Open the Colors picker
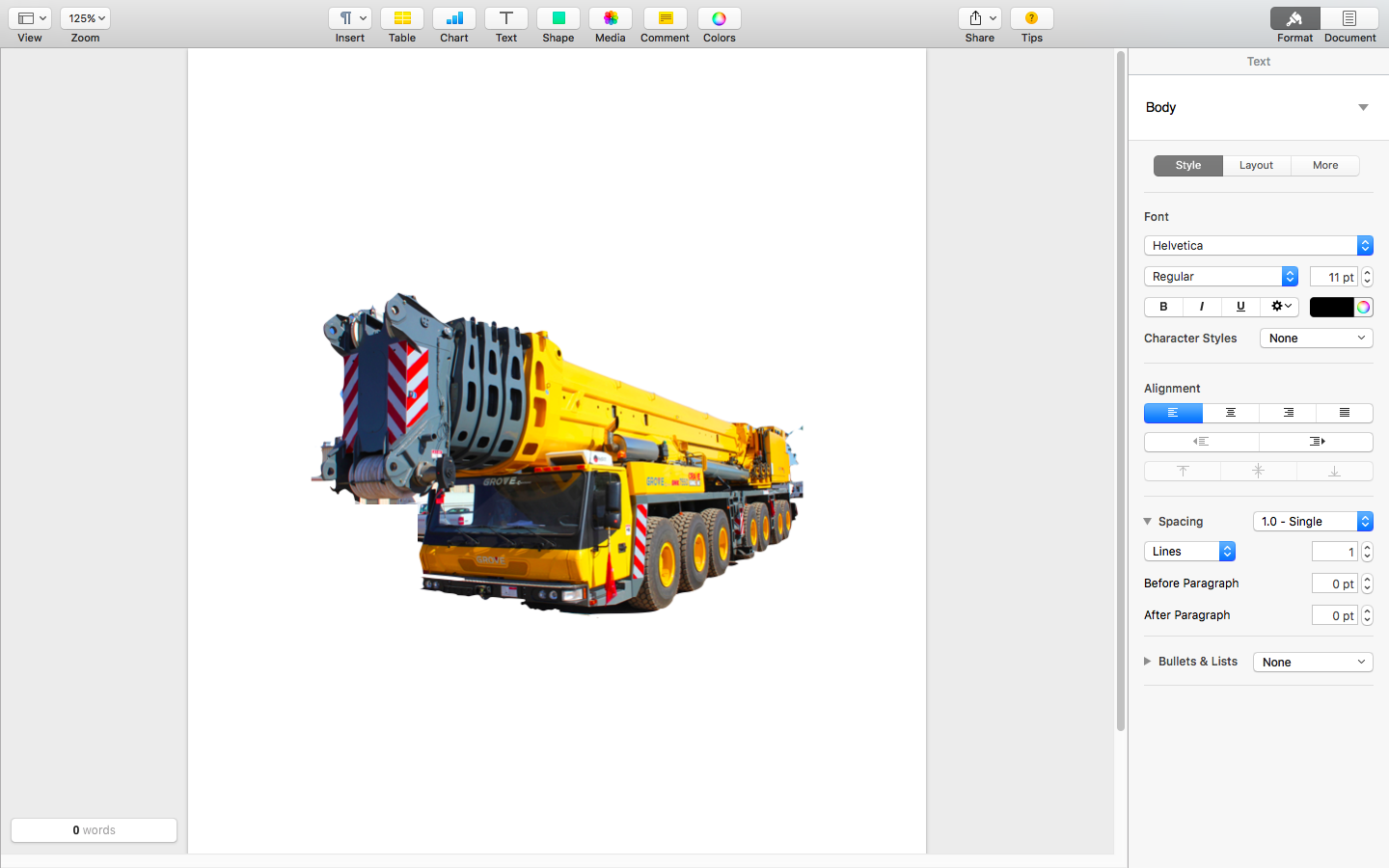Viewport: 1389px width, 868px height. tap(718, 17)
